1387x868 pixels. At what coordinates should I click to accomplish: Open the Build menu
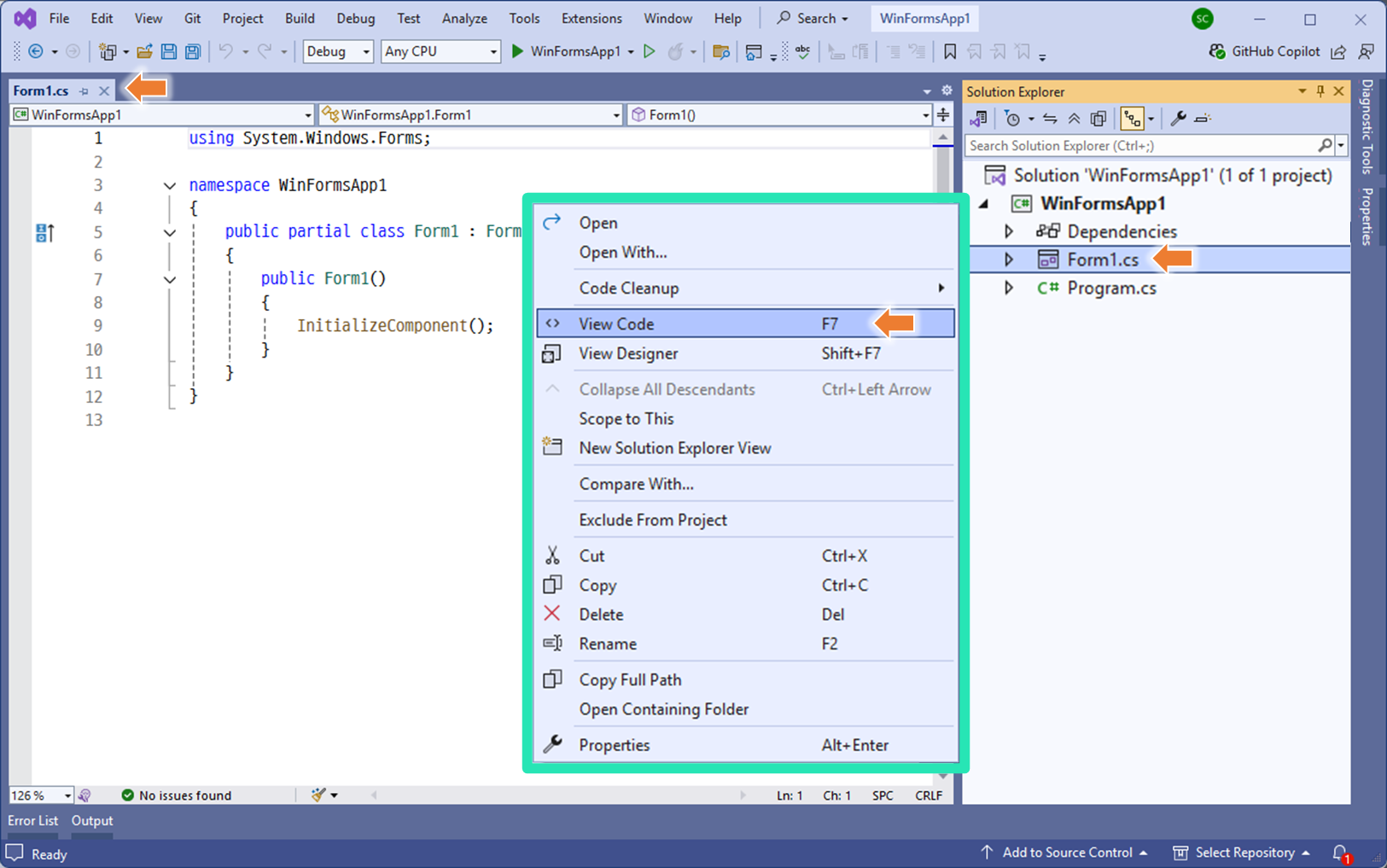(300, 18)
